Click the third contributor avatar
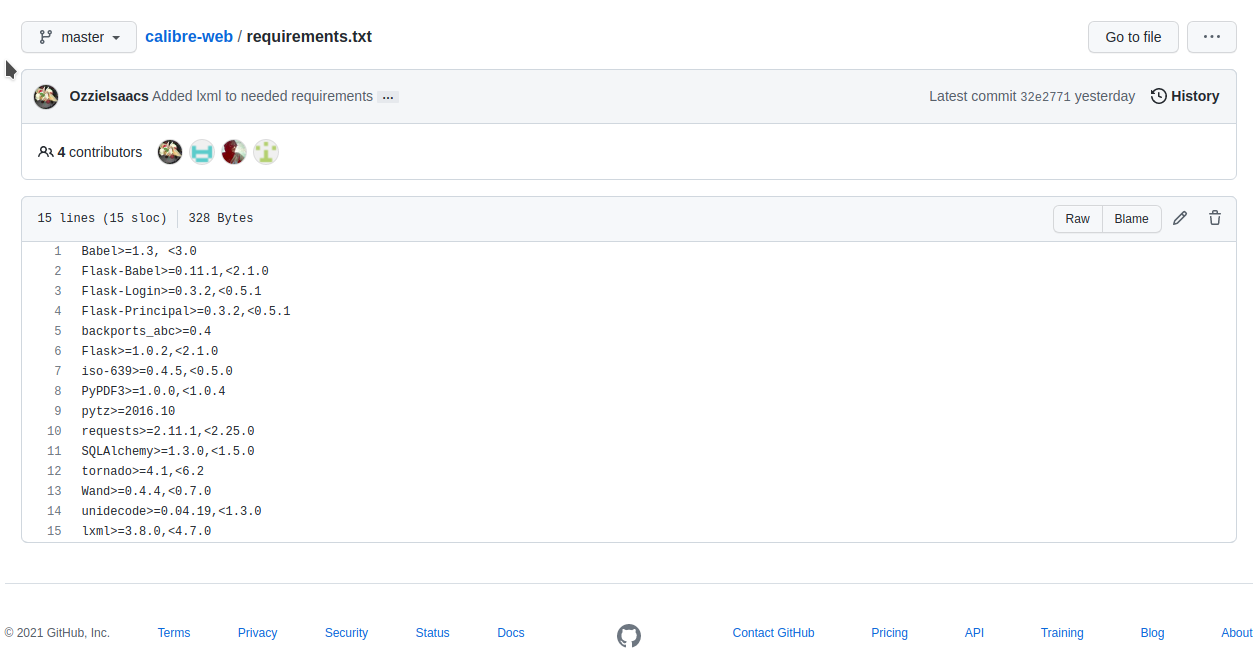1260x665 pixels. tap(234, 152)
